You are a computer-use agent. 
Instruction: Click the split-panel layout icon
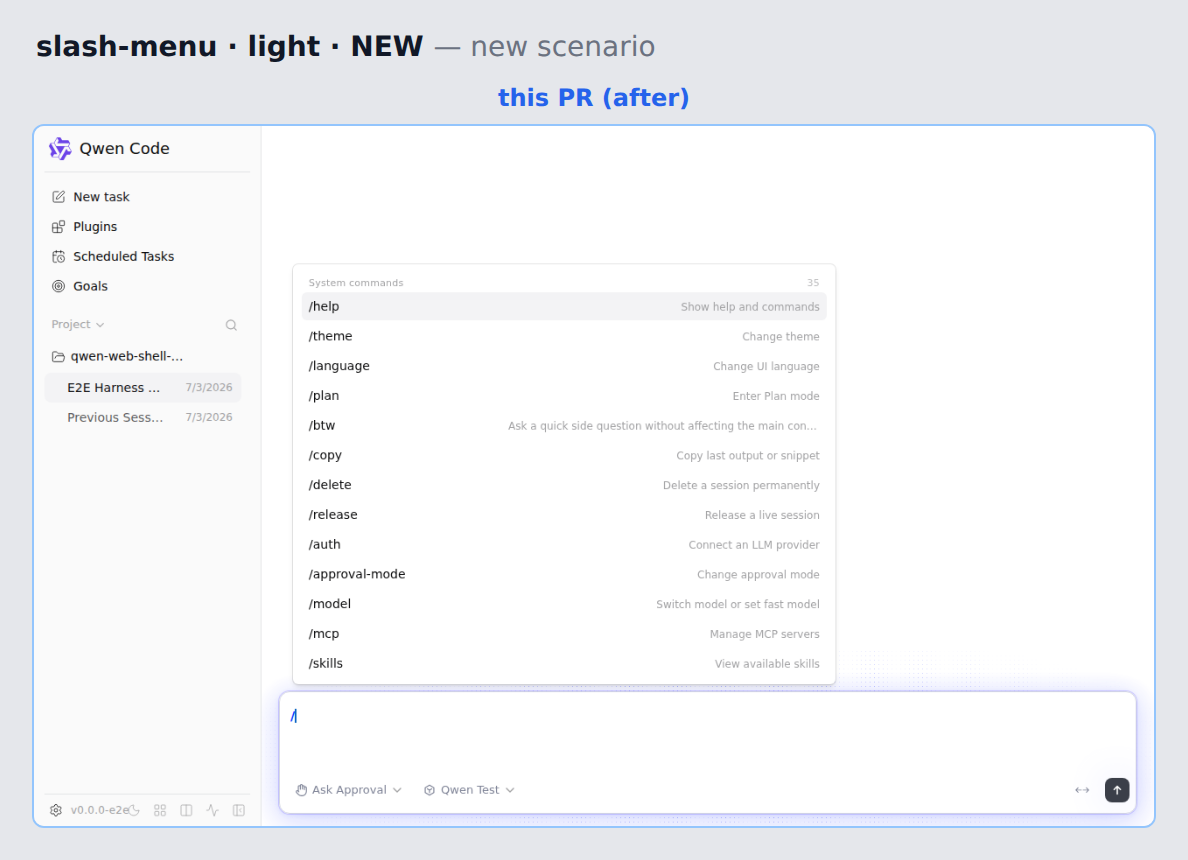[x=186, y=810]
